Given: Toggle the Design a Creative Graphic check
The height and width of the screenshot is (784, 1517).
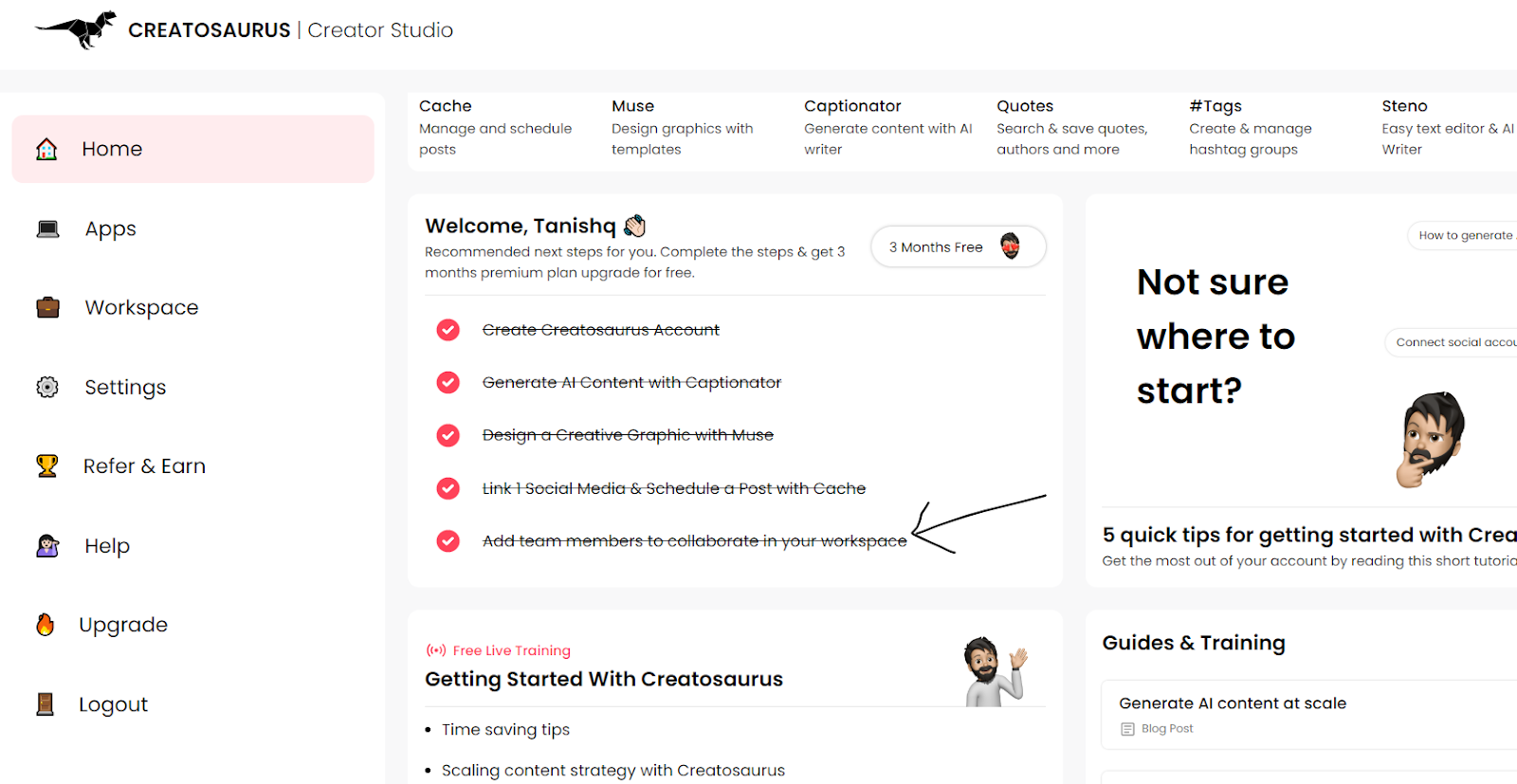Looking at the screenshot, I should point(448,435).
